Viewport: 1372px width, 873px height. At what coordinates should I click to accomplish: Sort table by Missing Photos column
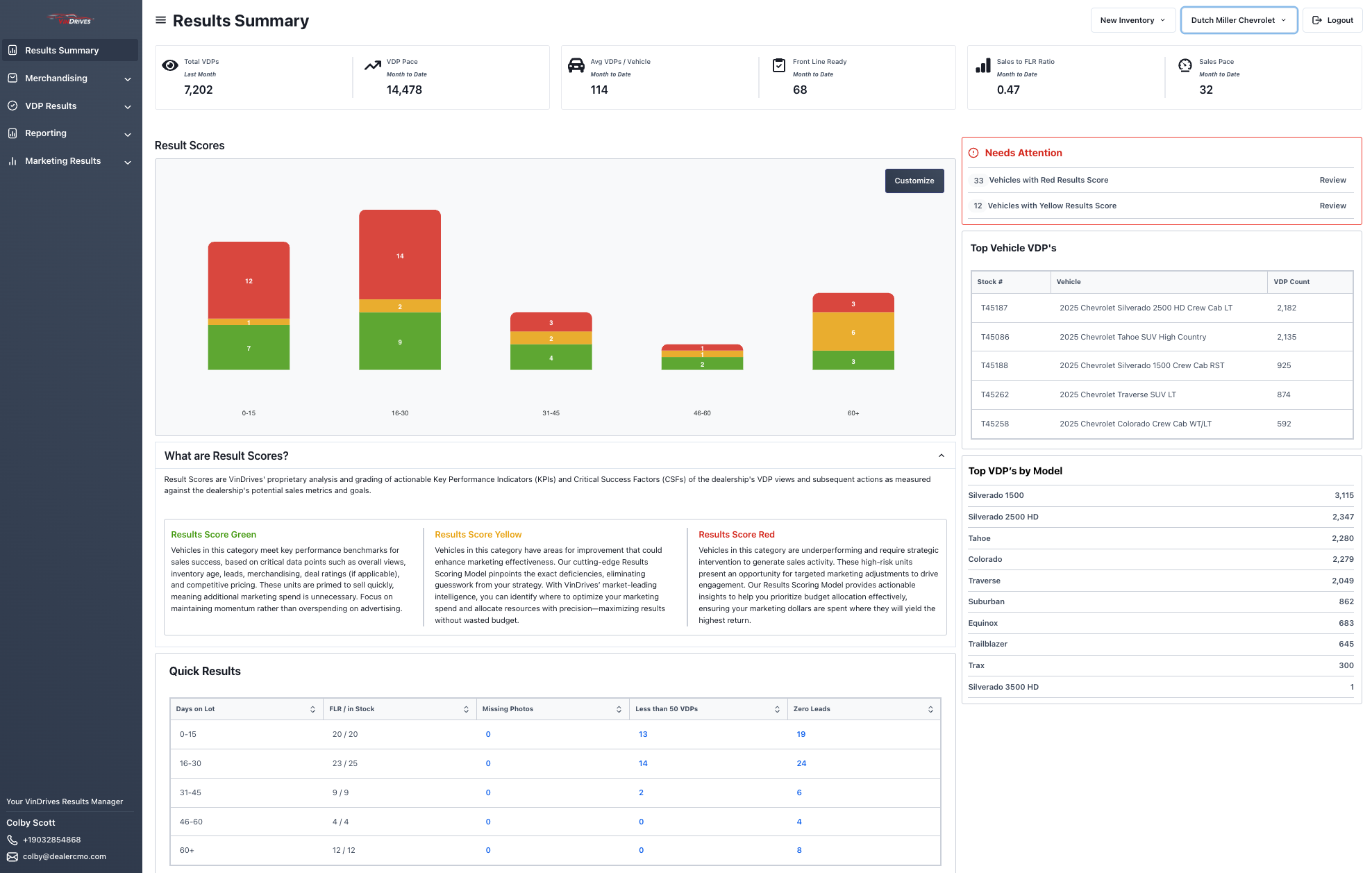(619, 709)
